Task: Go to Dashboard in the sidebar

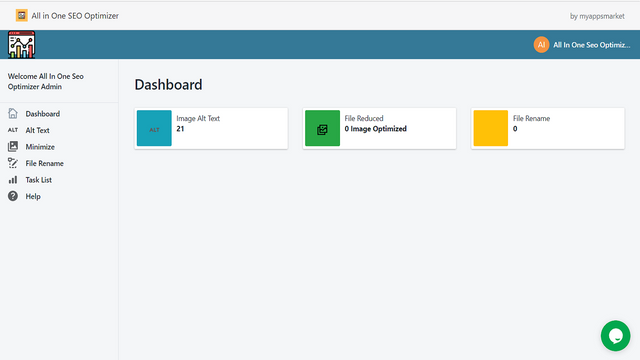Action: point(42,114)
